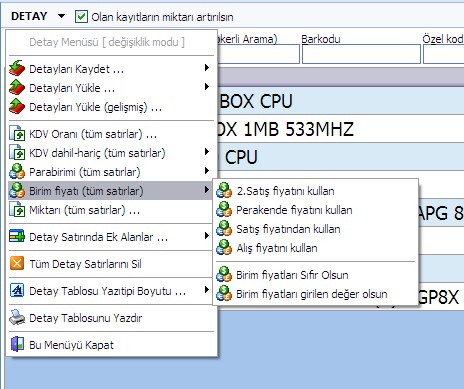Click the KDV Oranı document icon

tap(17, 134)
